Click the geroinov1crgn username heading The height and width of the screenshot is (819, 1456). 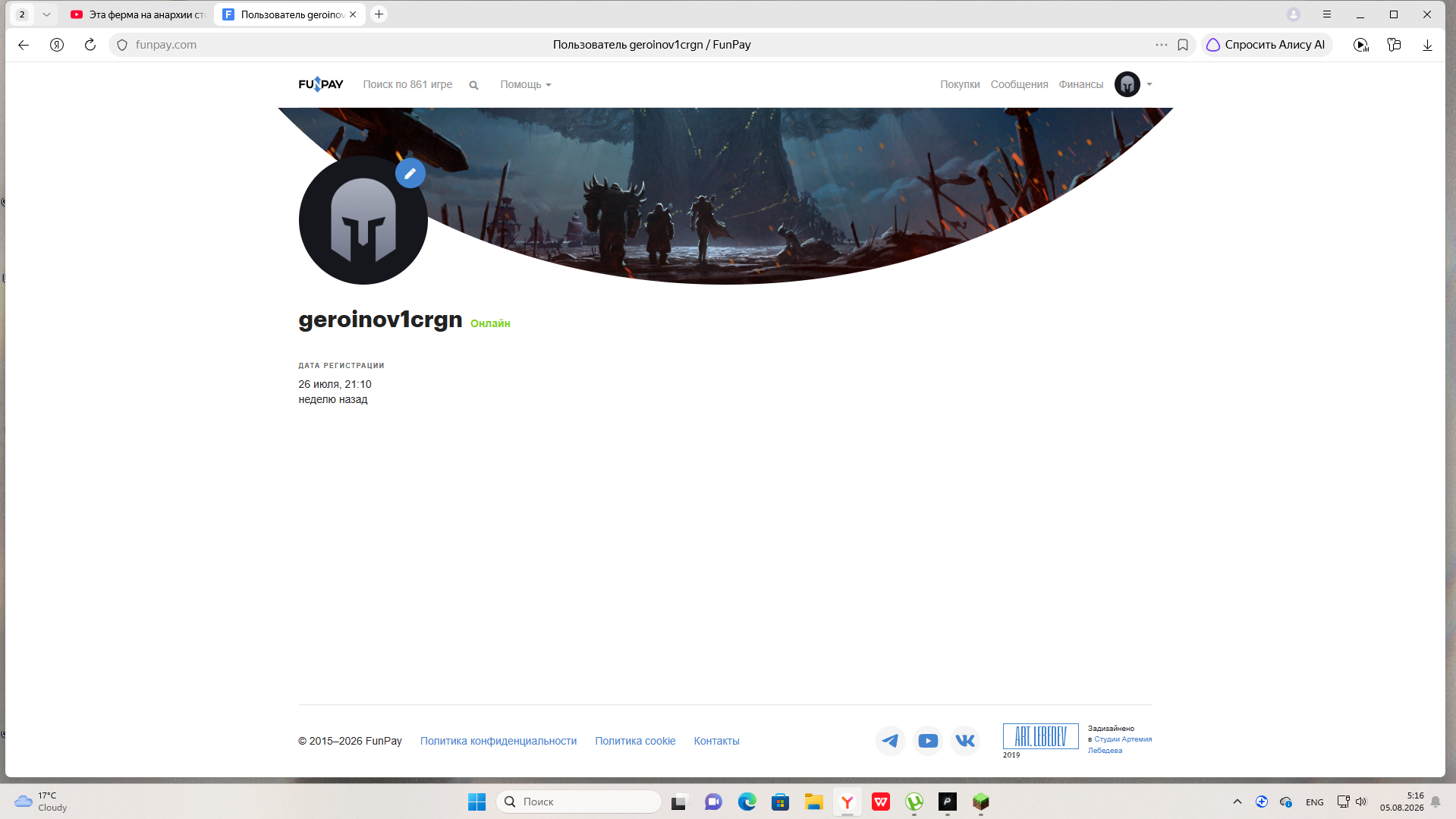point(380,320)
